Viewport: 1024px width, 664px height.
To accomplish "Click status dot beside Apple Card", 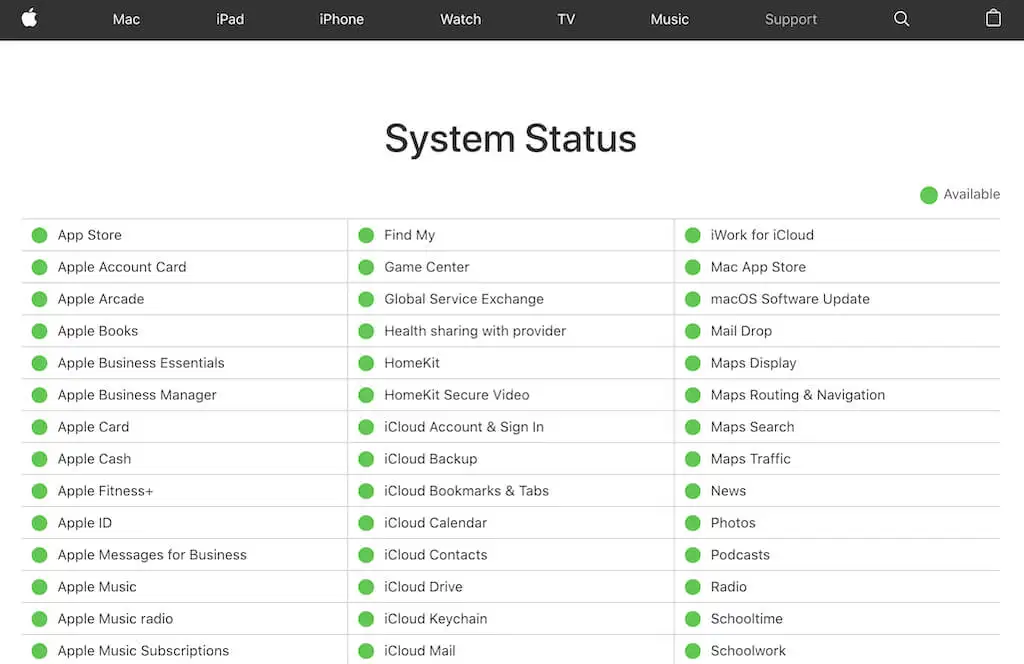I will (x=39, y=427).
